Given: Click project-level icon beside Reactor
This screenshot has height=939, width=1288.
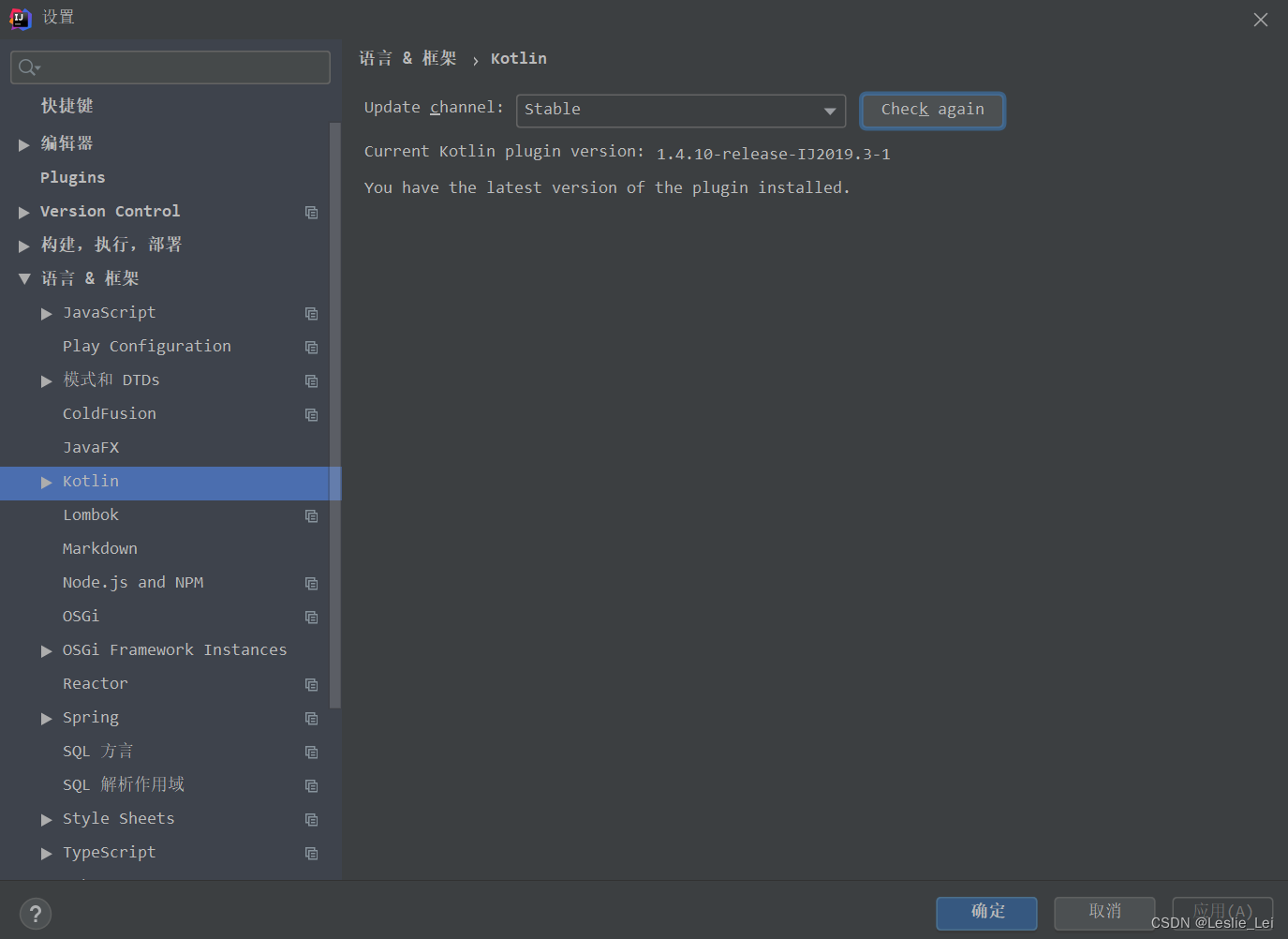Looking at the screenshot, I should (312, 685).
